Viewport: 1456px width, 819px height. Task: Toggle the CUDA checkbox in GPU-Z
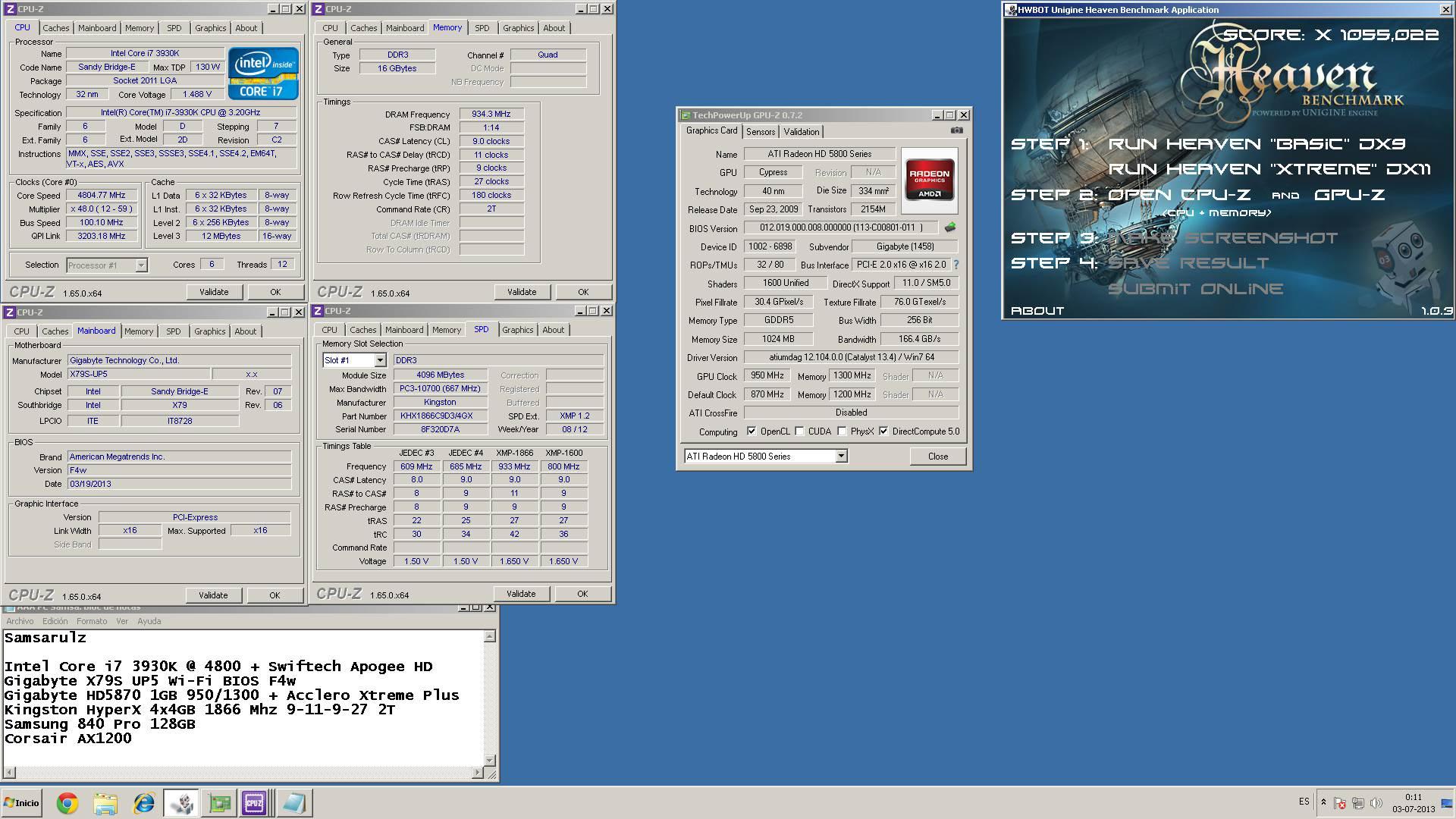click(x=799, y=431)
